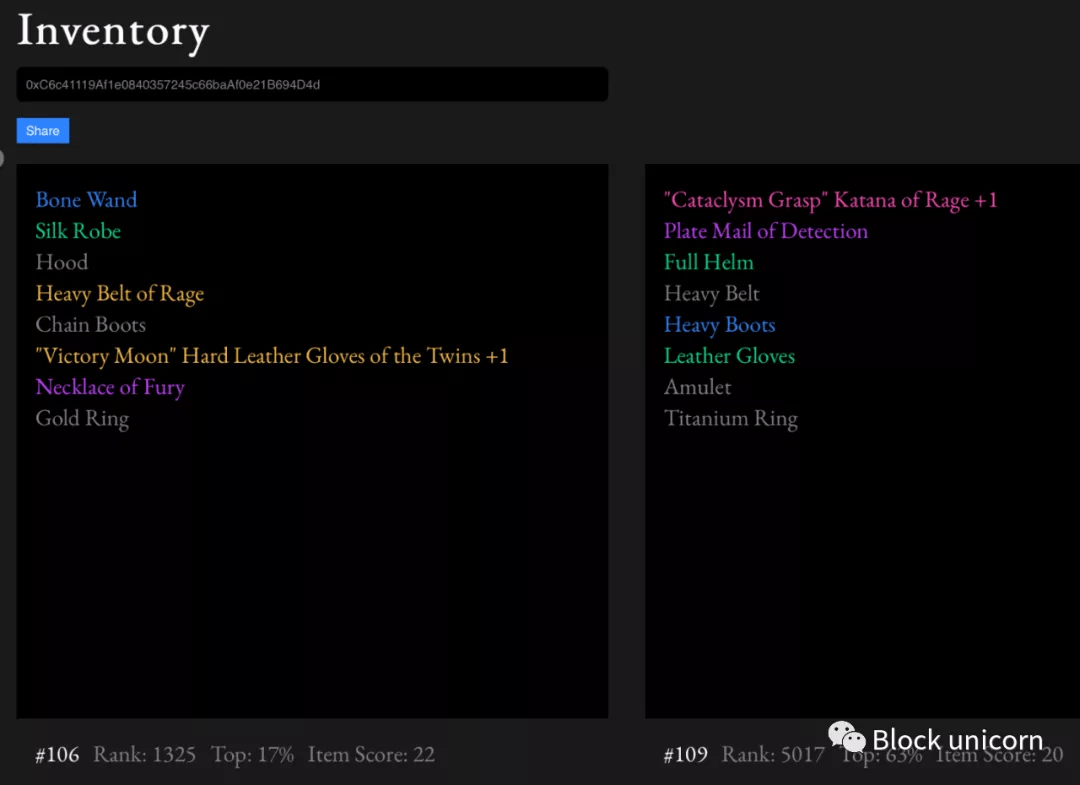Open the Heavy Belt of Rage item
Image resolution: width=1080 pixels, height=785 pixels.
click(120, 294)
